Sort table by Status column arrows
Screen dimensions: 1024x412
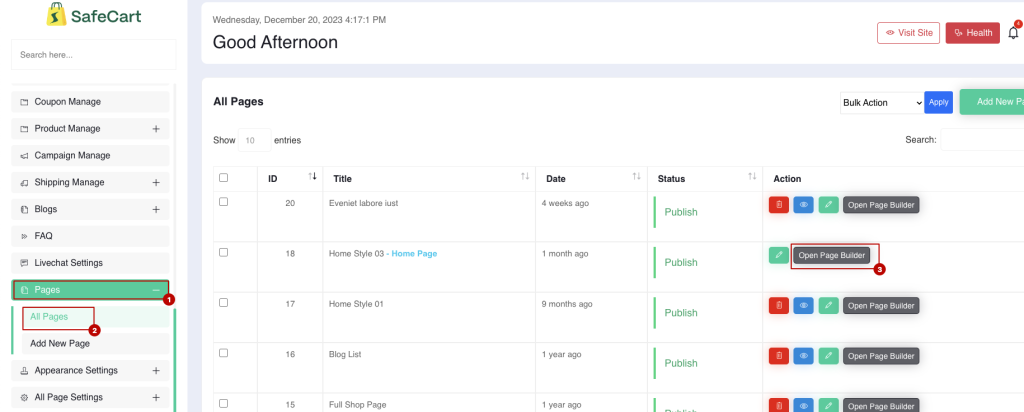tap(752, 177)
